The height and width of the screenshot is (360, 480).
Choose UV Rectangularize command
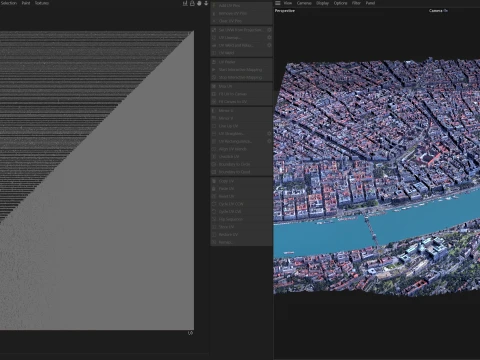tap(242, 141)
